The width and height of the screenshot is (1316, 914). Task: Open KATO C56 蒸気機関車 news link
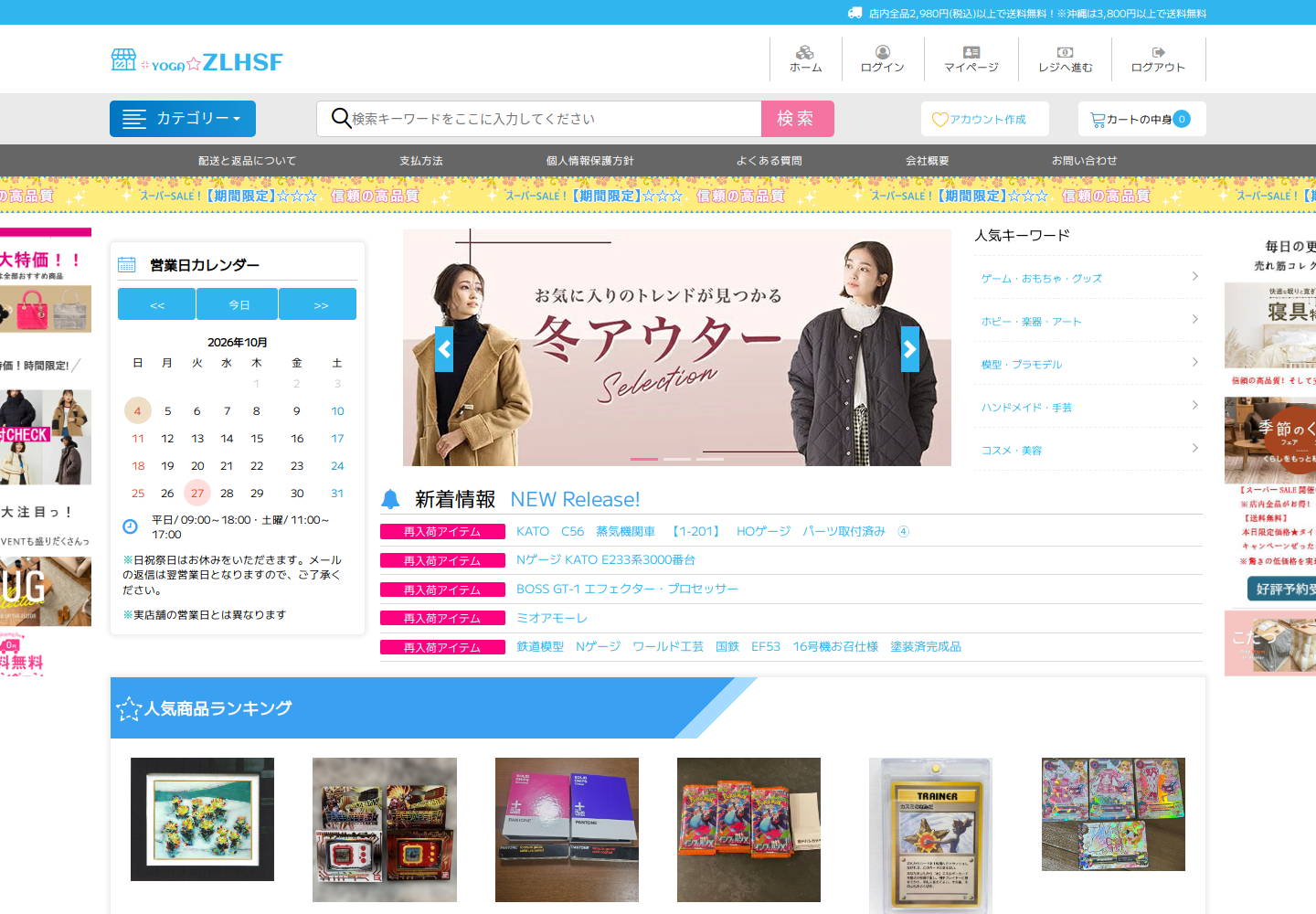(713, 531)
